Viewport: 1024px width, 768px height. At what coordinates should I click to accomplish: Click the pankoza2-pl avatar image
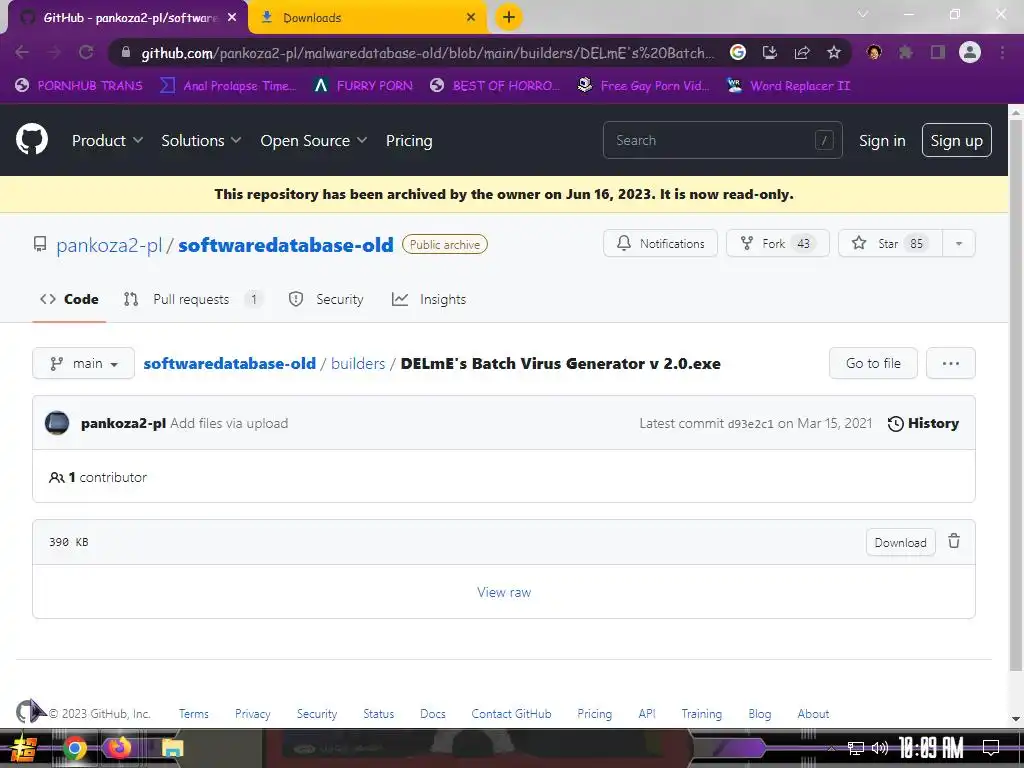click(57, 423)
